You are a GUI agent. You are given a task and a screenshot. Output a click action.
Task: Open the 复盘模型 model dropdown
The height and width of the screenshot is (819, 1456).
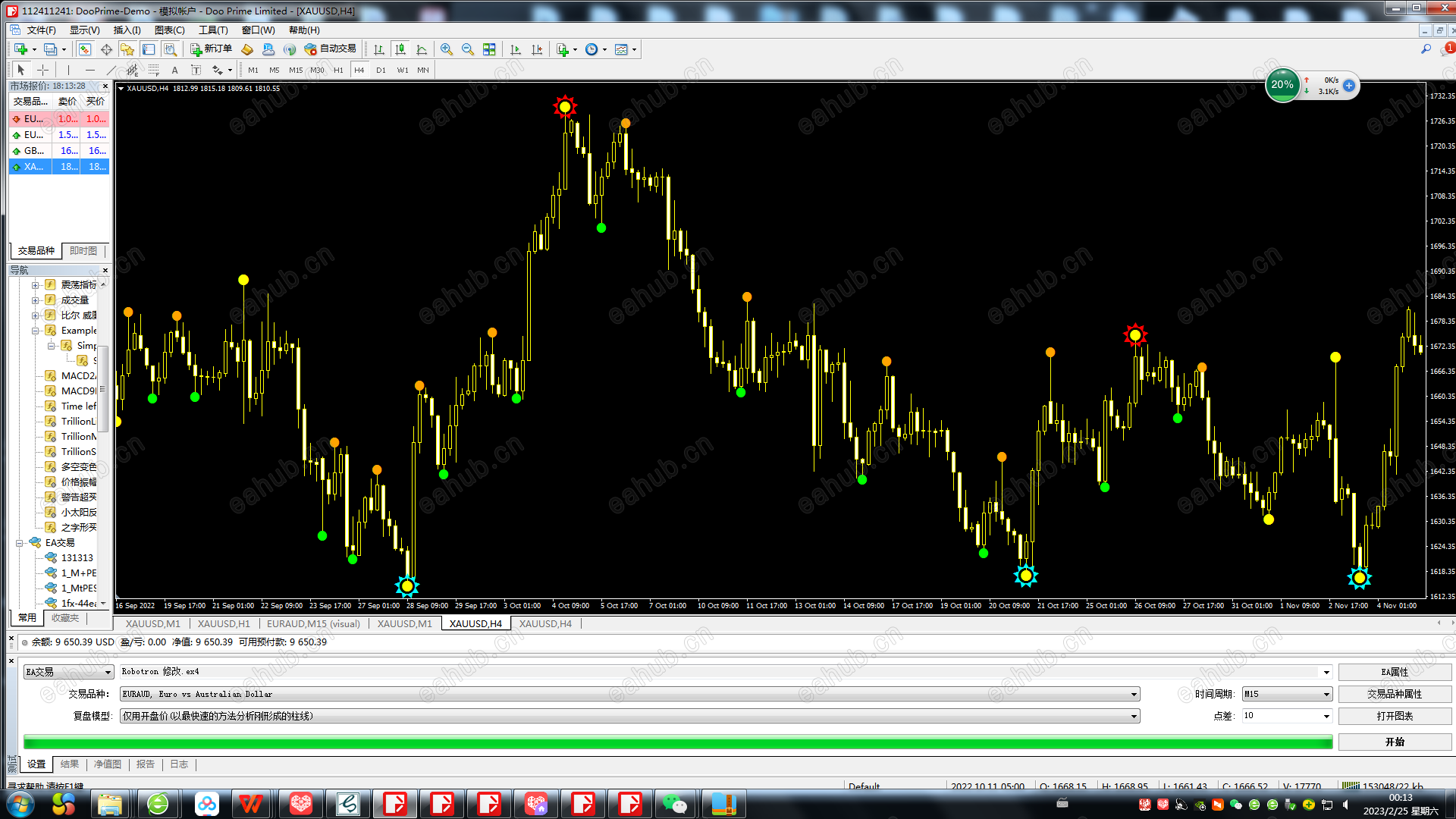630,716
